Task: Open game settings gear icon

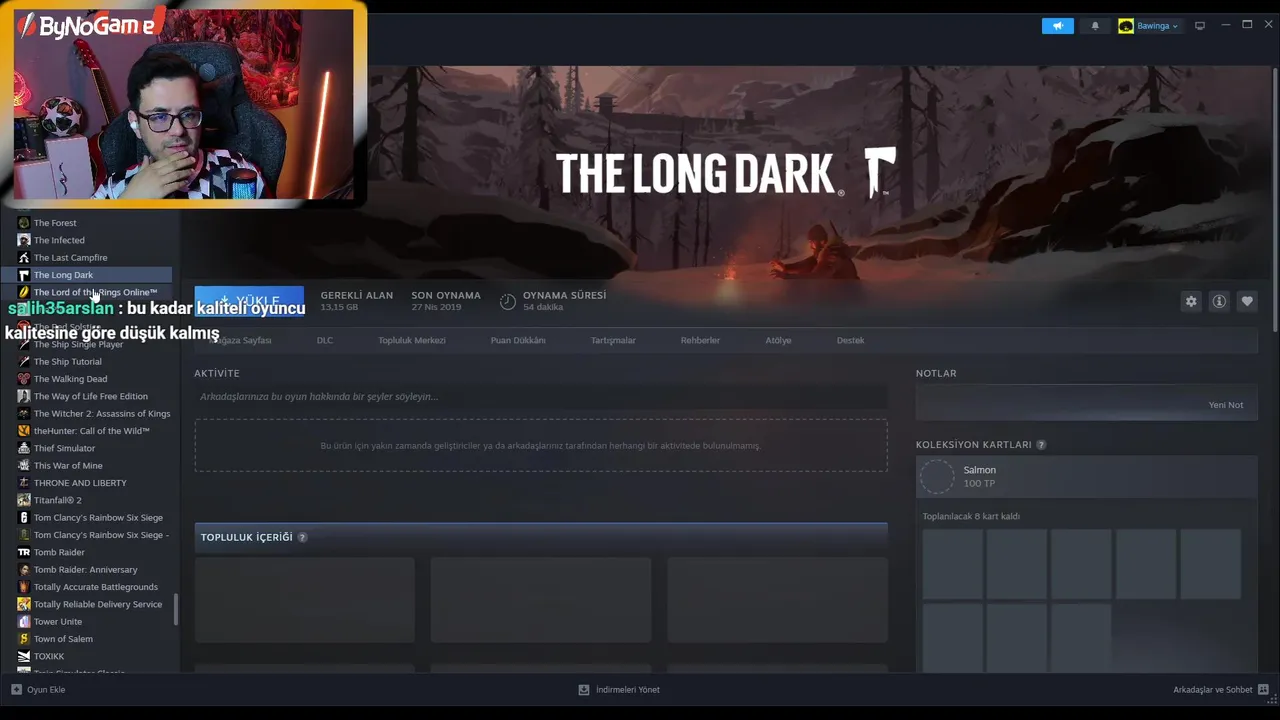Action: point(1191,301)
